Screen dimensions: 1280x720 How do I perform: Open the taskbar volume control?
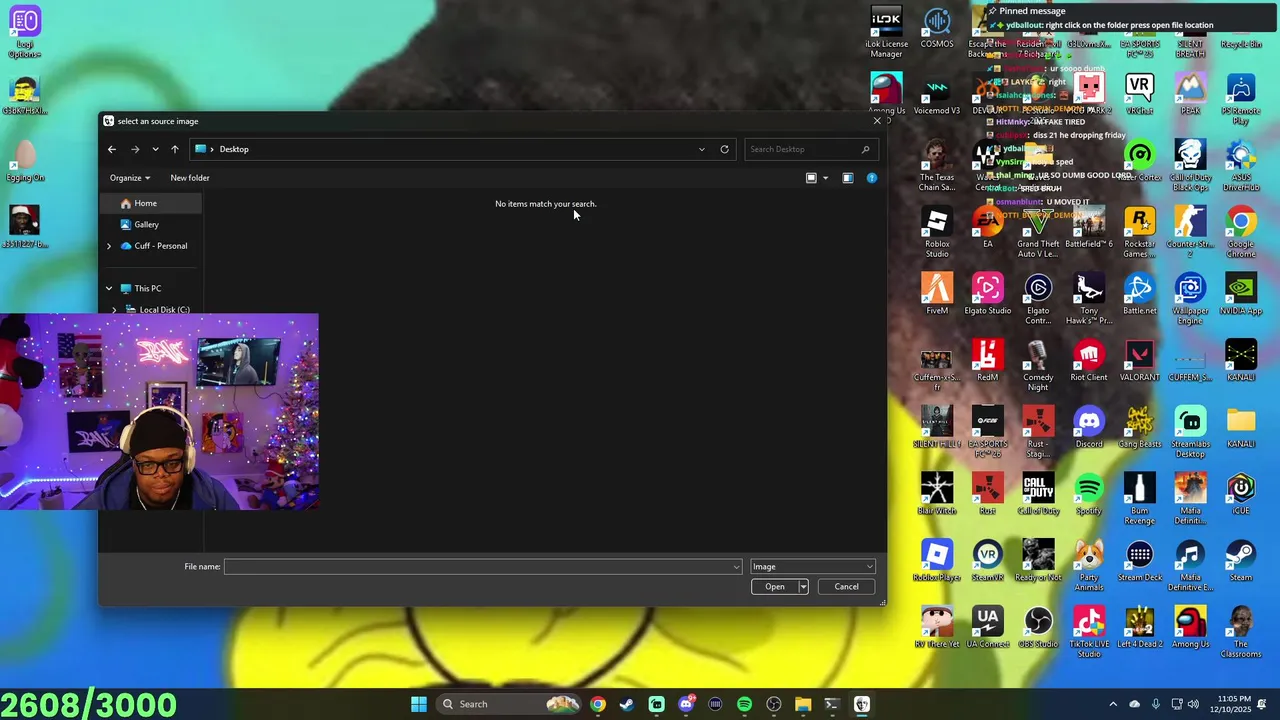pyautogui.click(x=1193, y=704)
